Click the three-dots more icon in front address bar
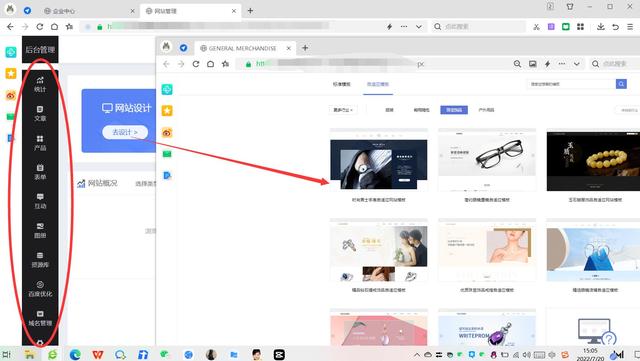Viewport: 640px width, 361px height. 562,64
